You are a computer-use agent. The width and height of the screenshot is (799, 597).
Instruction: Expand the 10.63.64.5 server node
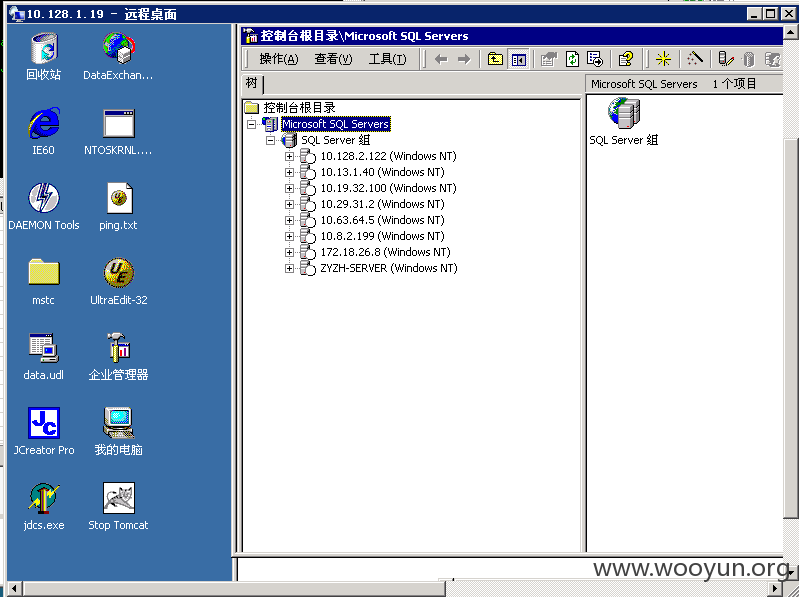[289, 221]
